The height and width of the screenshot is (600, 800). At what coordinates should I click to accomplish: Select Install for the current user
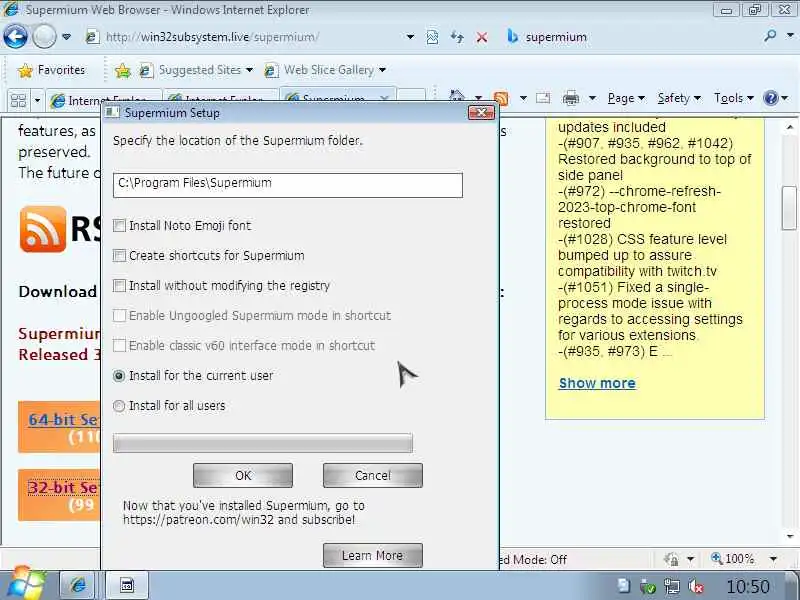[119, 376]
